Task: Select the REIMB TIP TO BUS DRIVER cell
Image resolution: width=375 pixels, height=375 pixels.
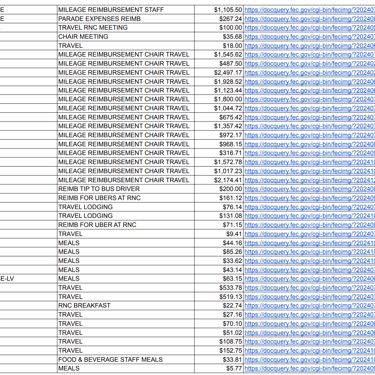Action: 126,189
